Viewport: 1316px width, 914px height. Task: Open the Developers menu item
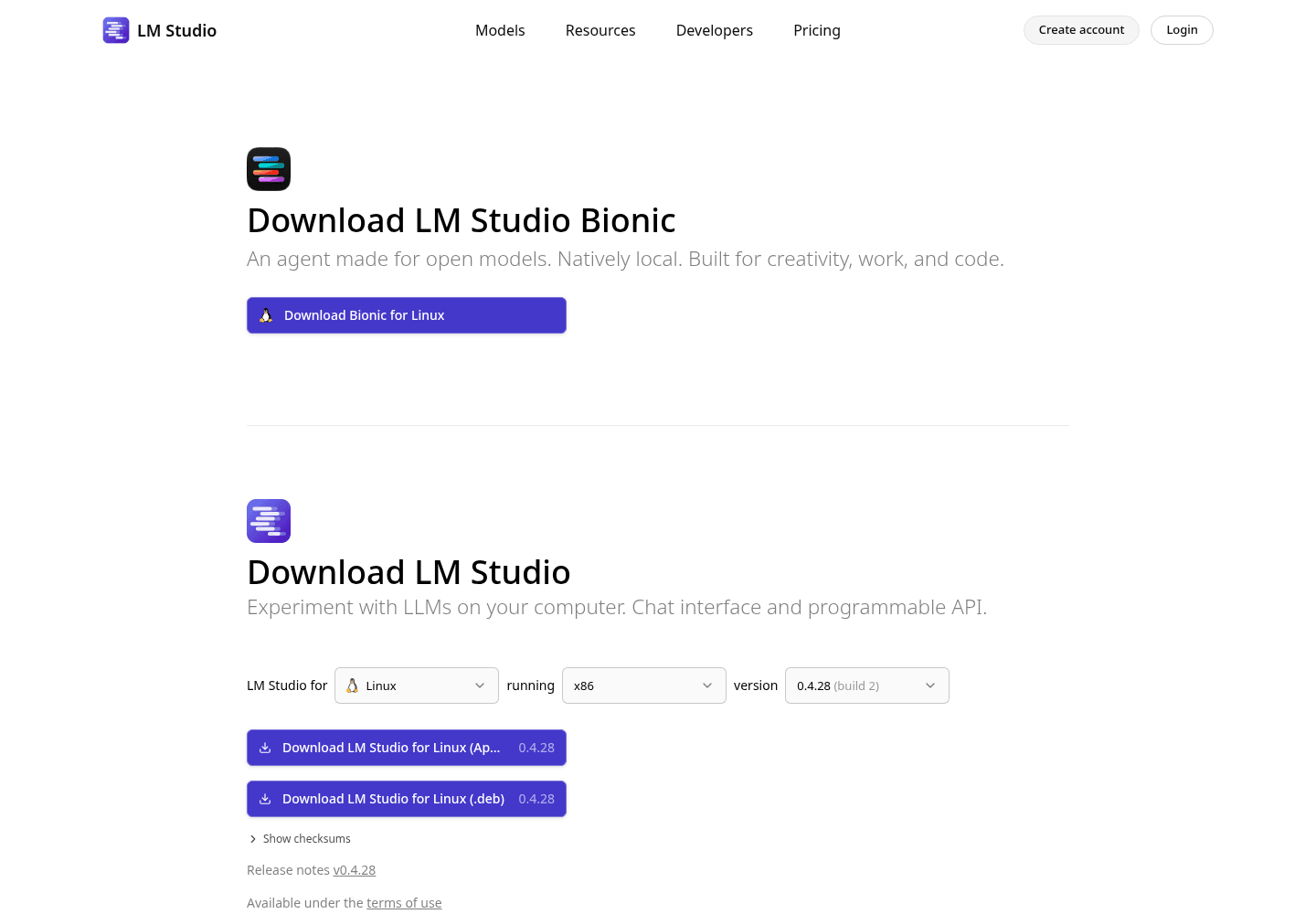point(715,30)
